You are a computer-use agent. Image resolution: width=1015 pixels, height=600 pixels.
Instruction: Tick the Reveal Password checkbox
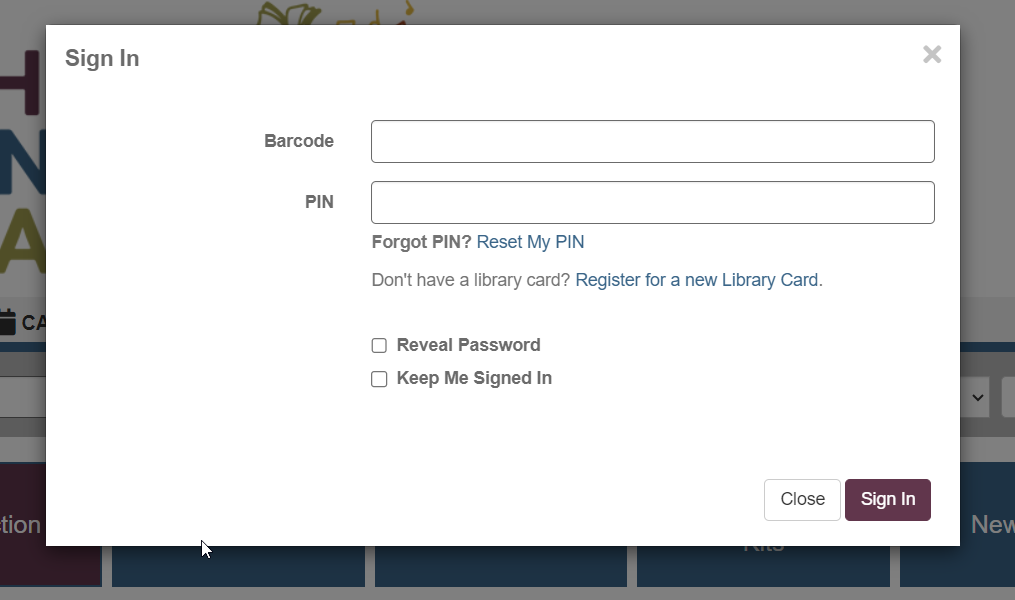point(379,346)
